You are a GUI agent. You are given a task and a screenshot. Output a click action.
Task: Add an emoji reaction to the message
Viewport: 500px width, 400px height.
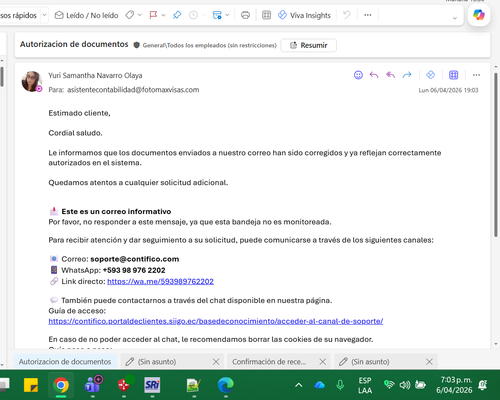pos(358,75)
